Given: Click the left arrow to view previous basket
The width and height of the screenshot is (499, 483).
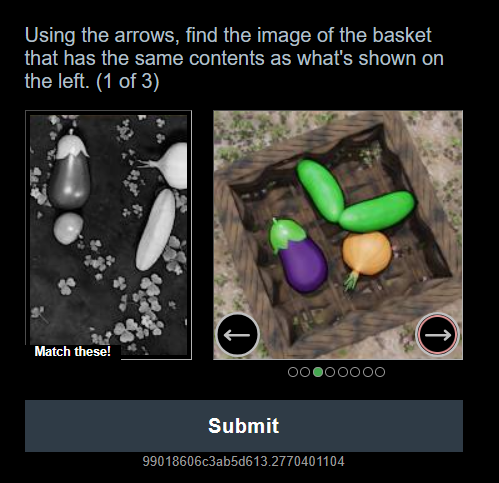Looking at the screenshot, I should click(238, 335).
